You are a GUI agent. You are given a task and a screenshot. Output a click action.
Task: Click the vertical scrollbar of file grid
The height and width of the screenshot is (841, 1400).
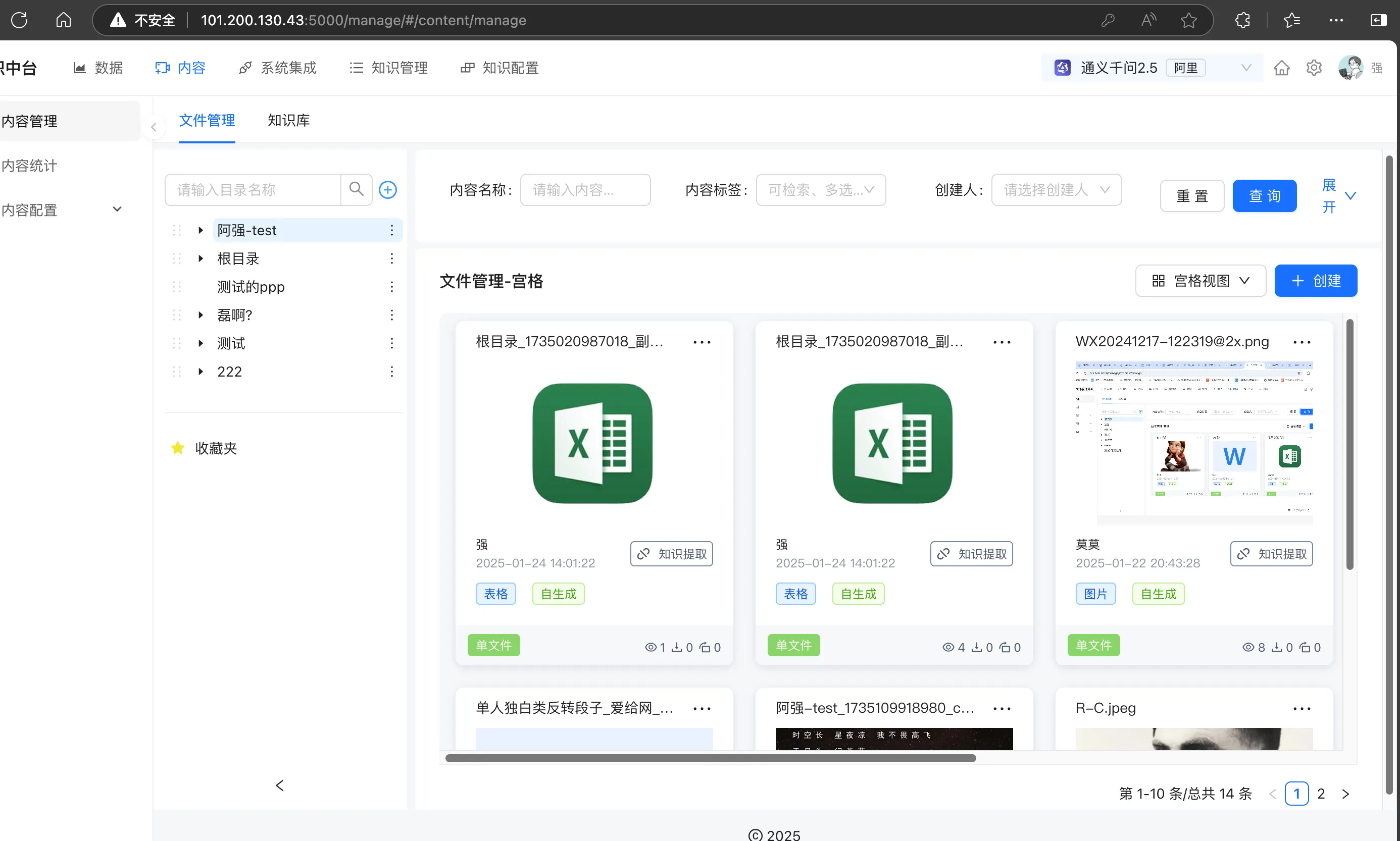click(x=1349, y=445)
